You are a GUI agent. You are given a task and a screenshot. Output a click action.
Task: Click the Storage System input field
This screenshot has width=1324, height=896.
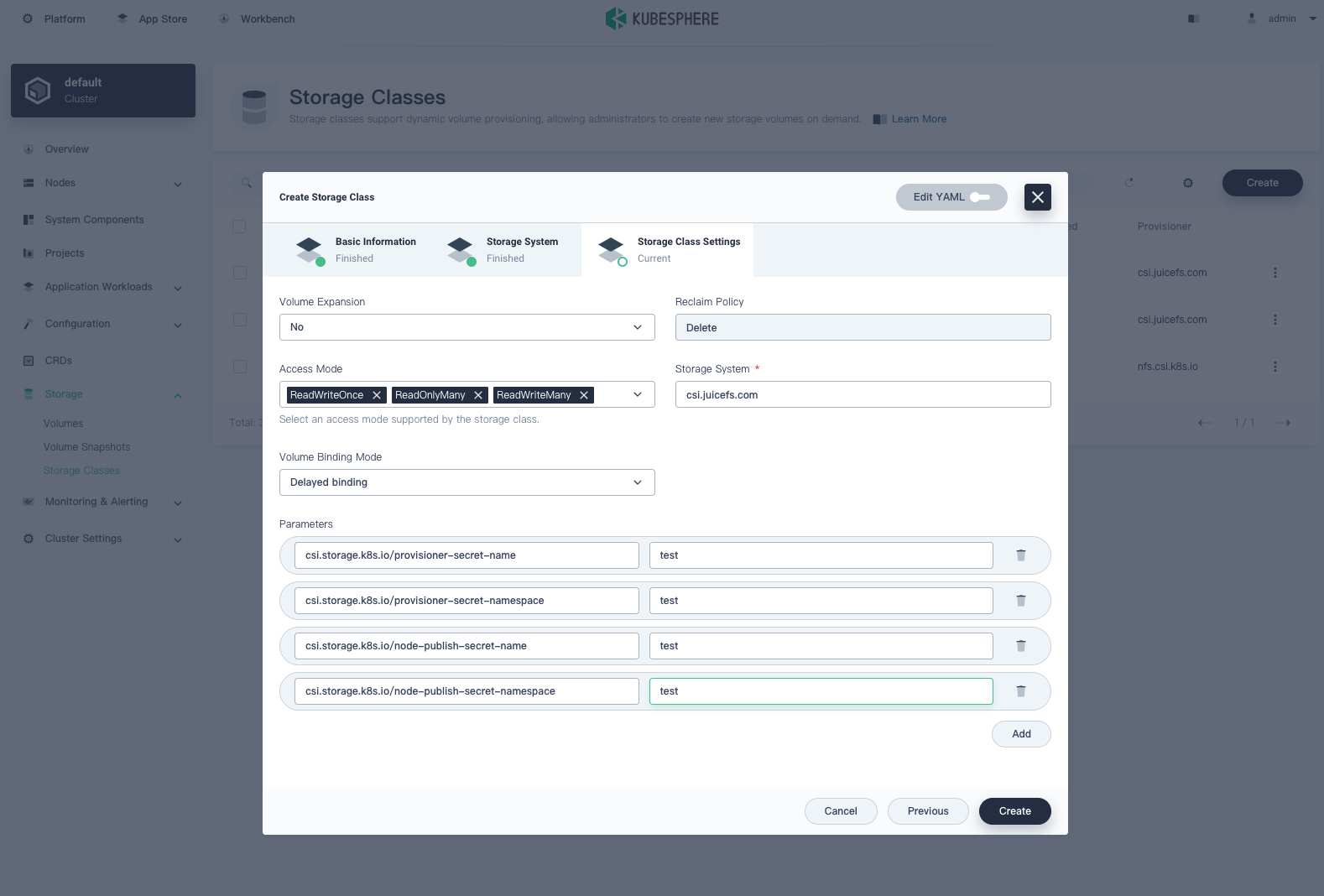point(863,394)
